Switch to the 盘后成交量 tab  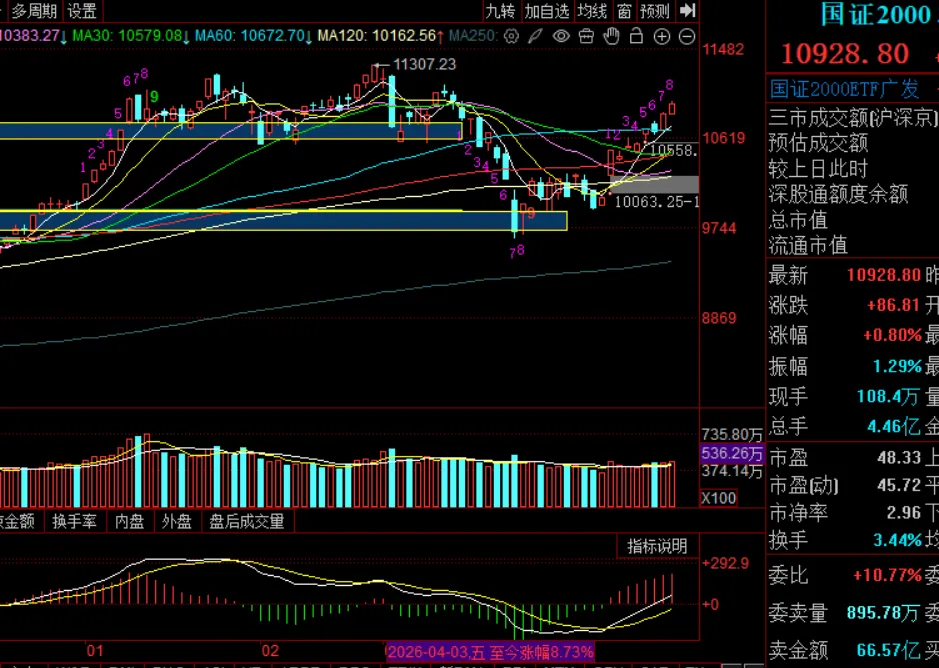point(247,521)
